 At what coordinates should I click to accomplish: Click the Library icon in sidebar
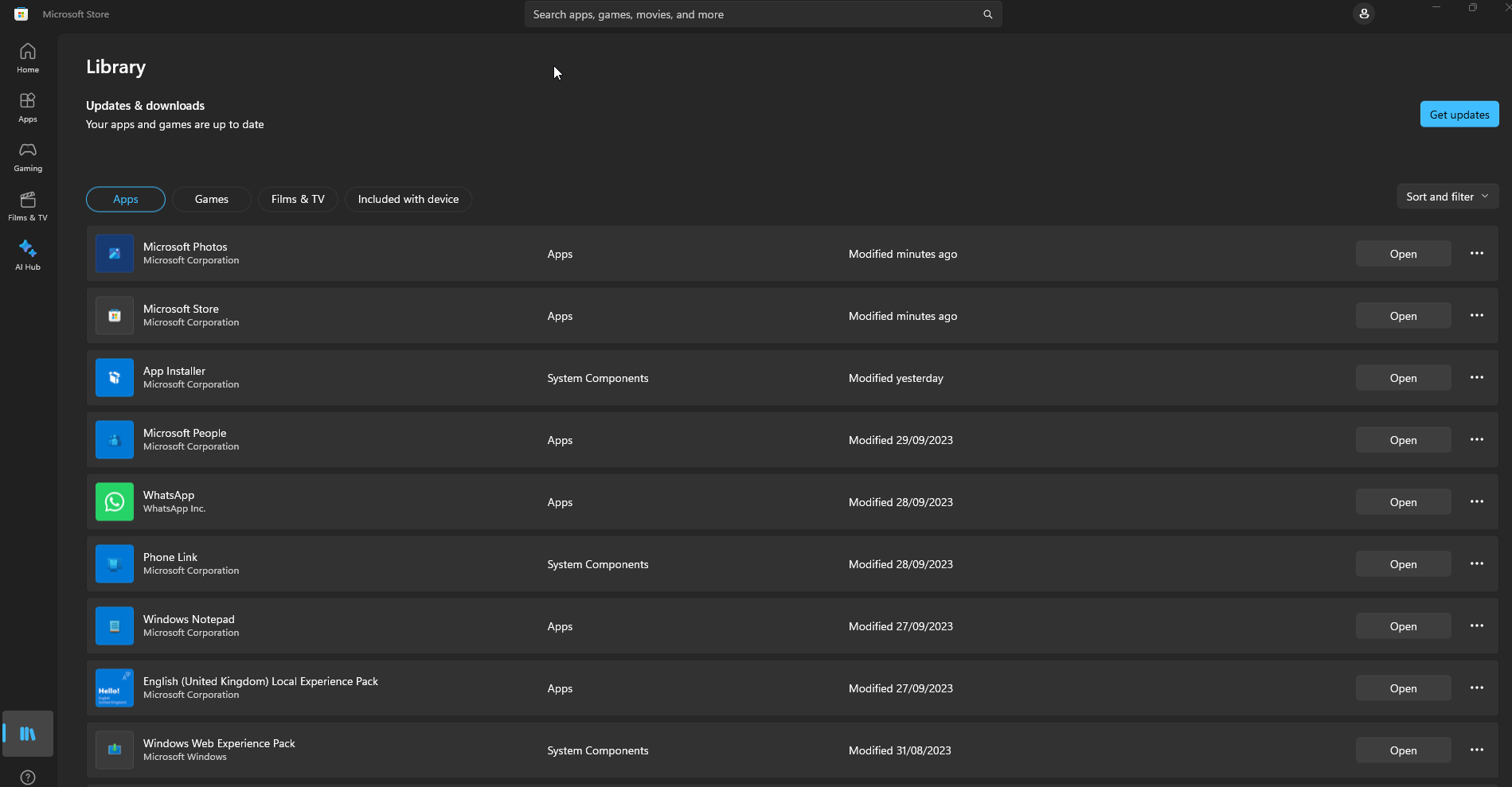click(28, 734)
